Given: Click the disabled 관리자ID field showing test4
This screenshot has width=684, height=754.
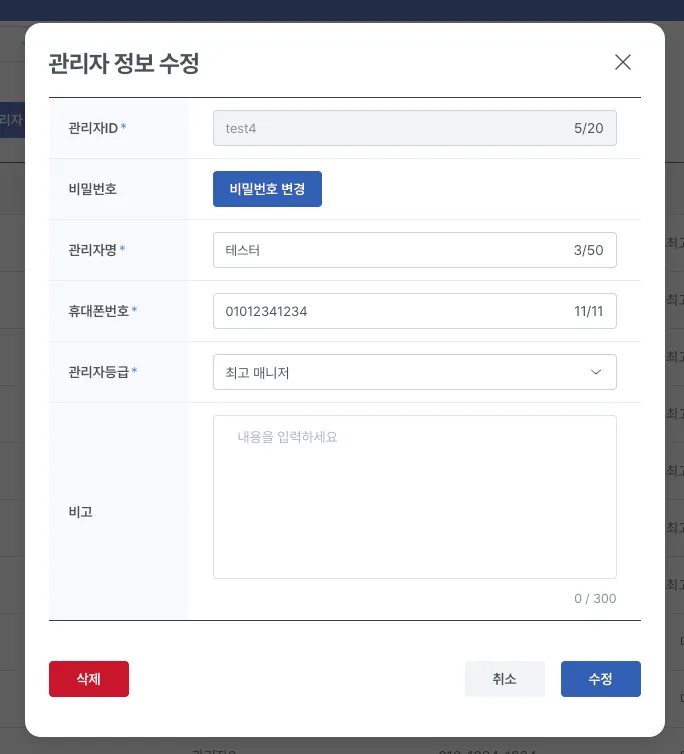Looking at the screenshot, I should [390, 128].
